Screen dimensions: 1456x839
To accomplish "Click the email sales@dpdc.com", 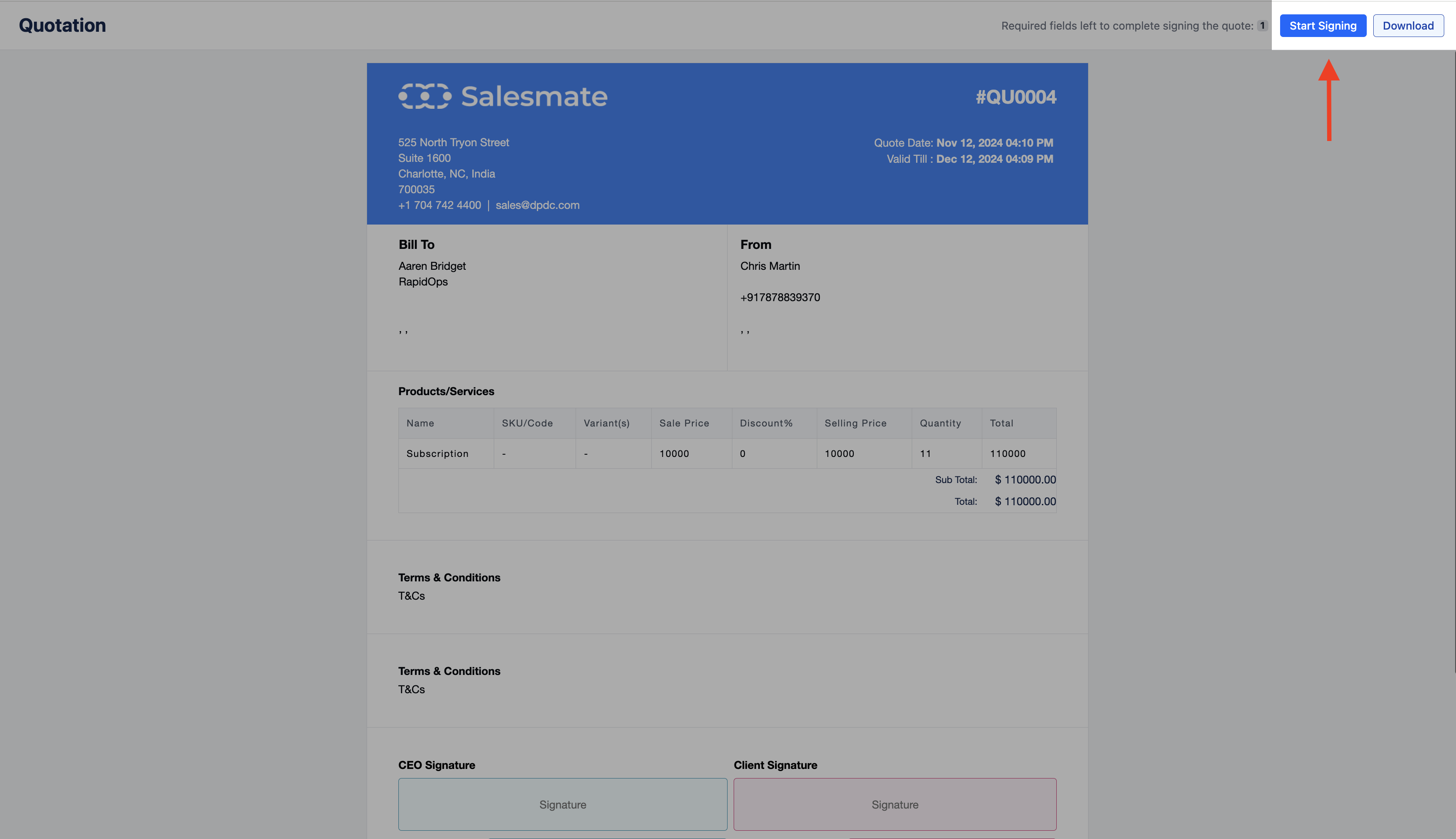I will 538,205.
